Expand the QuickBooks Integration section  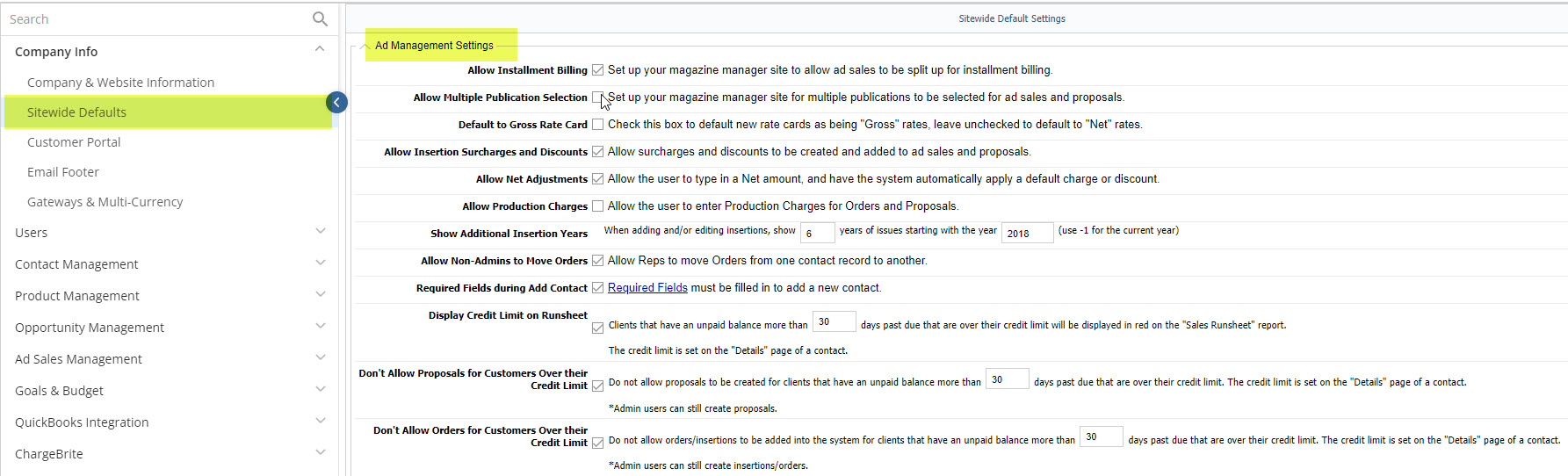click(x=320, y=421)
